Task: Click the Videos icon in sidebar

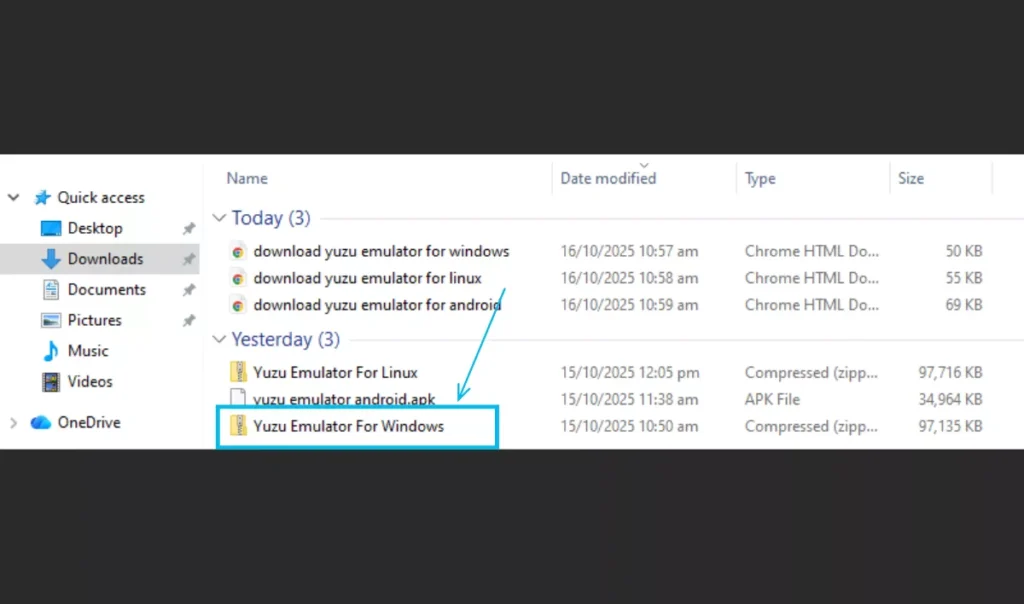Action: tap(51, 382)
